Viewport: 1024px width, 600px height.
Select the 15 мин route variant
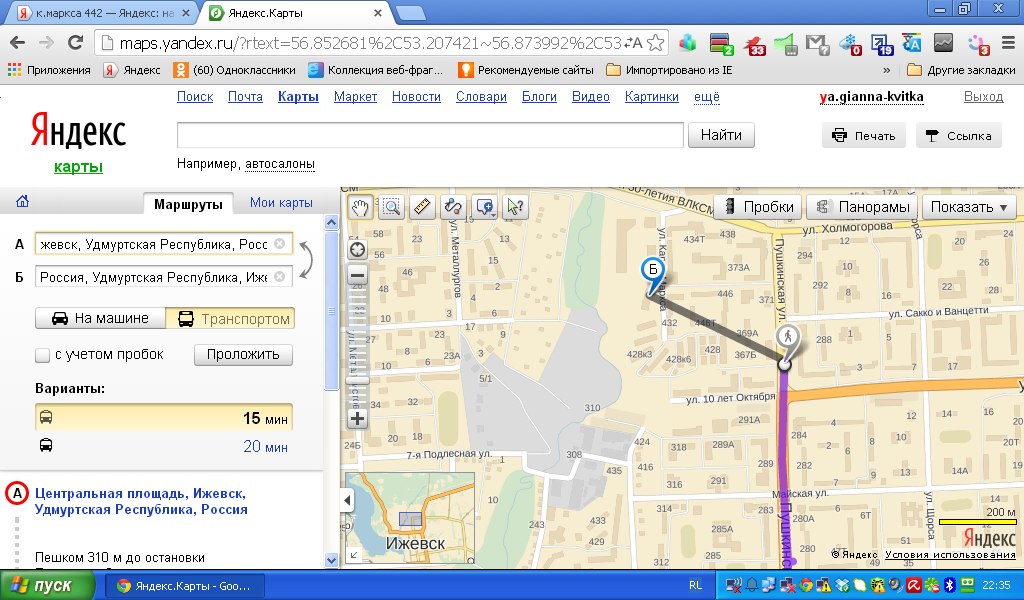[x=163, y=418]
